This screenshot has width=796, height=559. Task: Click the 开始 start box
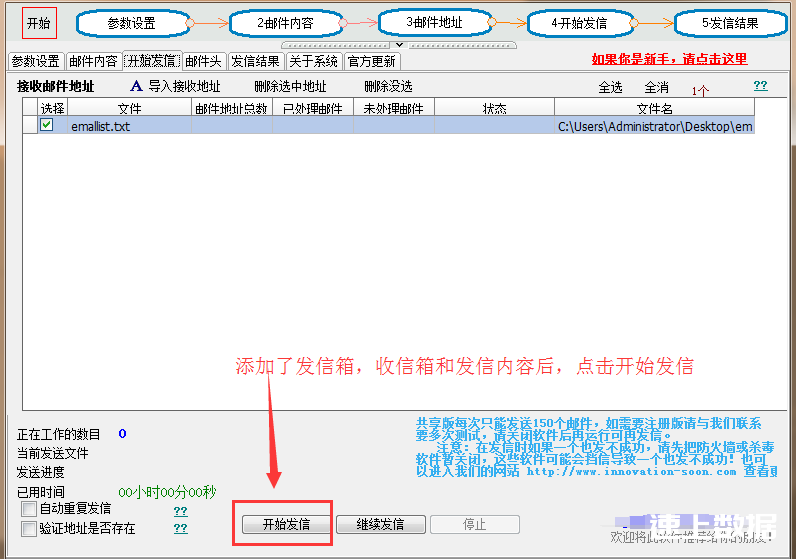(x=39, y=23)
